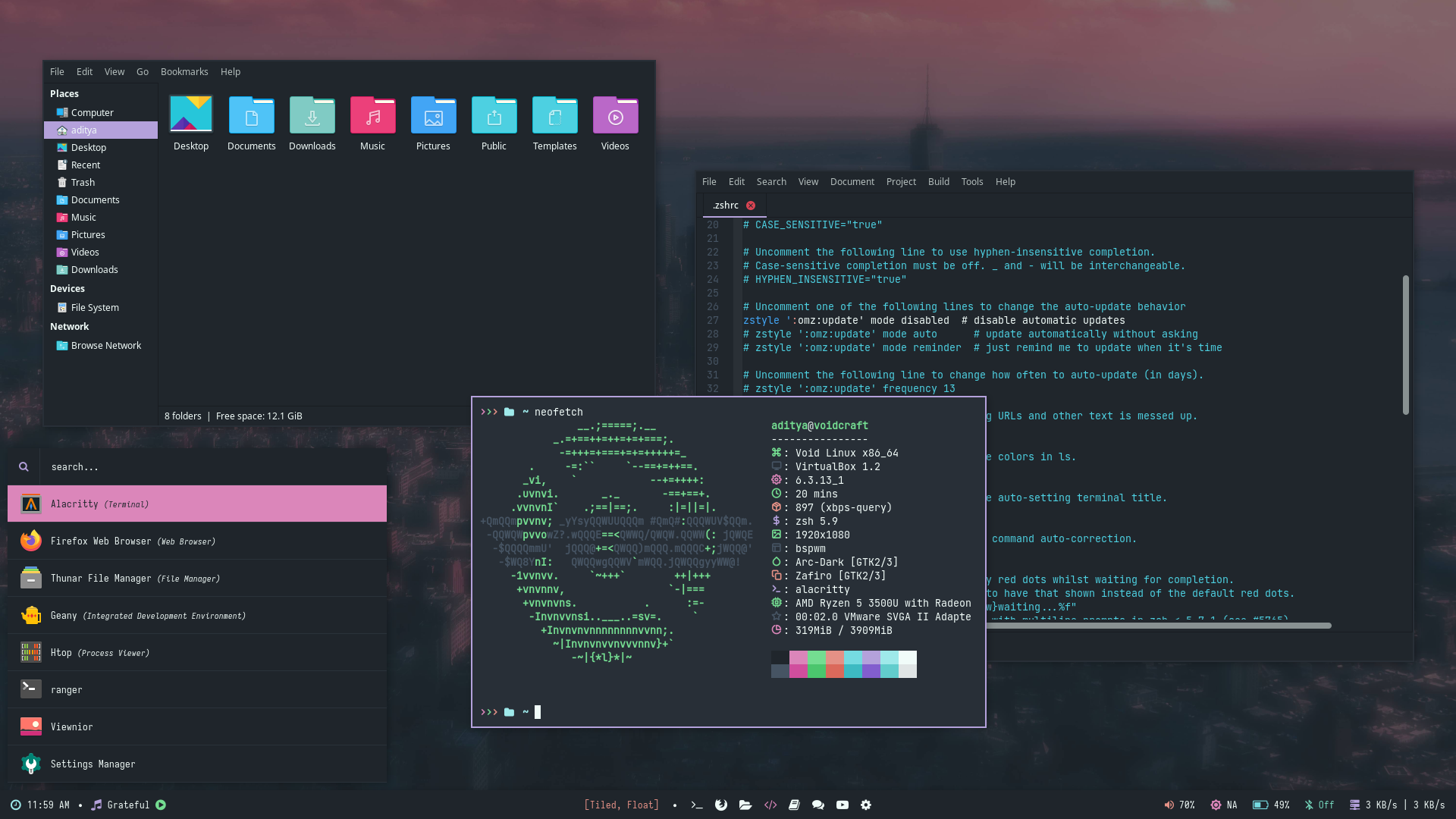Click the Geany vertical scrollbar

(x=1405, y=345)
